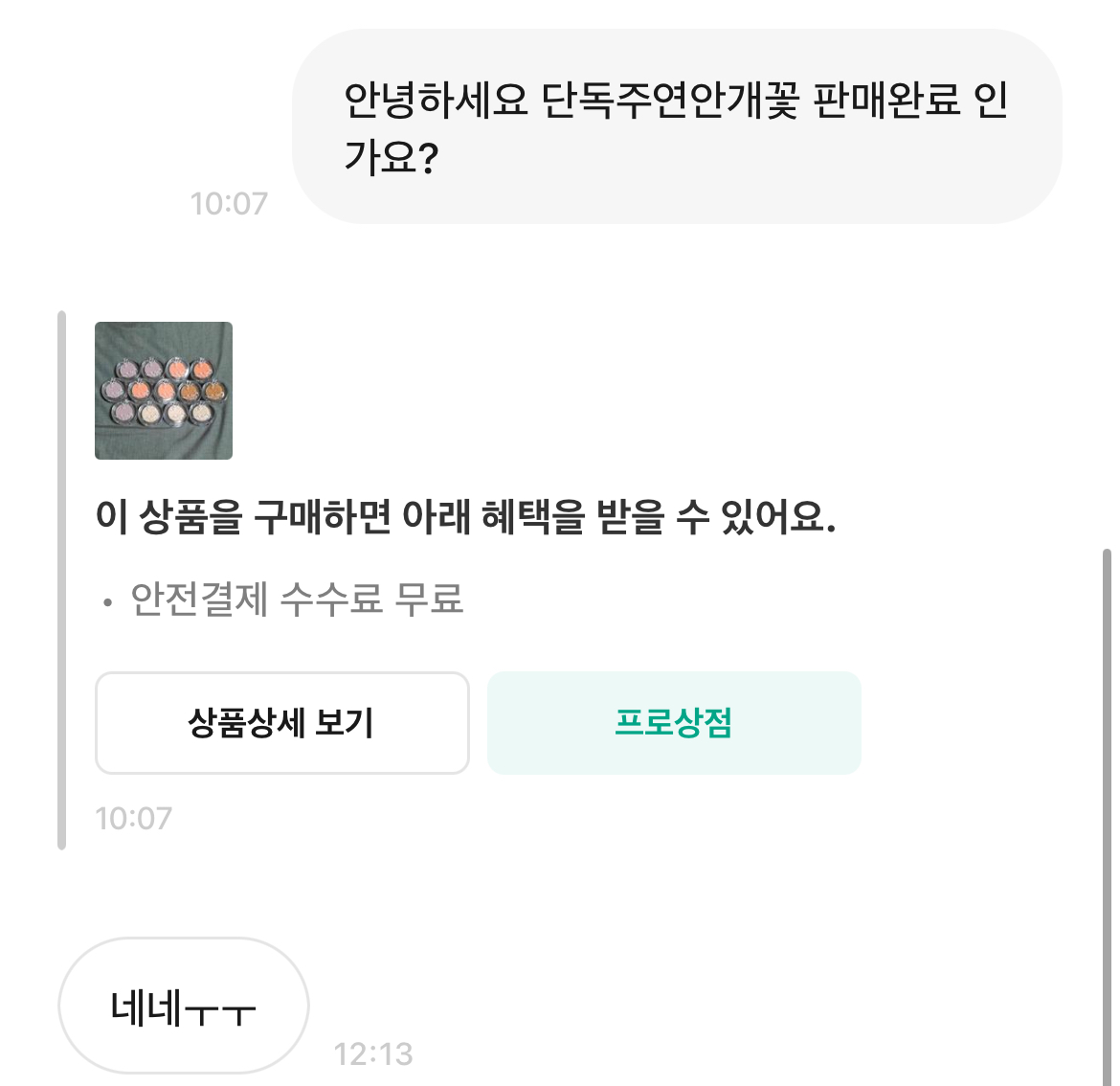1120x1086 pixels.
Task: Click the 안전결제 수수료 무료 benefit text
Action: coord(297,600)
